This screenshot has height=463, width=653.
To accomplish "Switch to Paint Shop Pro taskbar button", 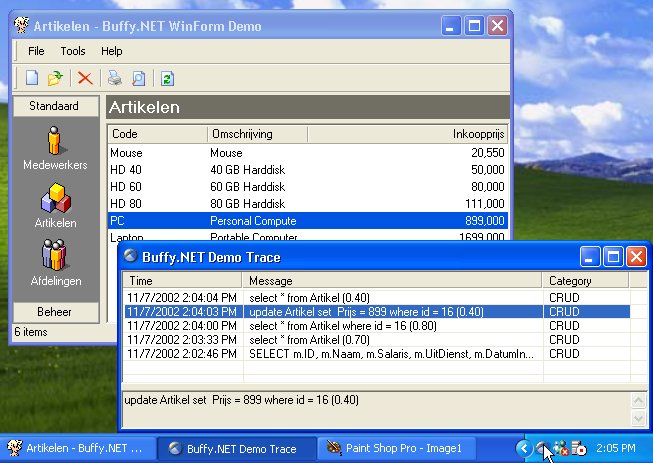I will click(396, 448).
